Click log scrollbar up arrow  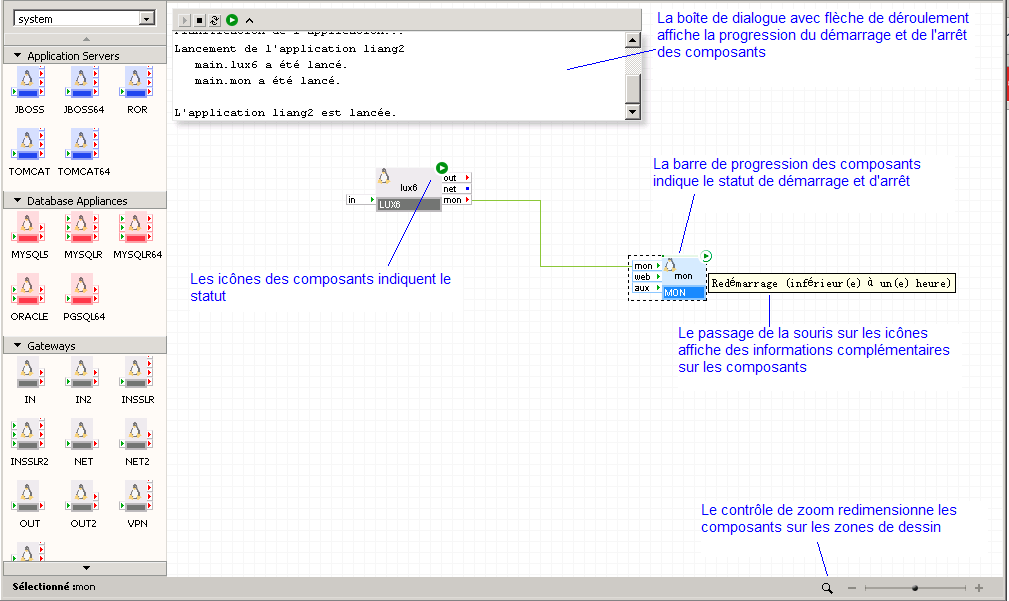[633, 40]
